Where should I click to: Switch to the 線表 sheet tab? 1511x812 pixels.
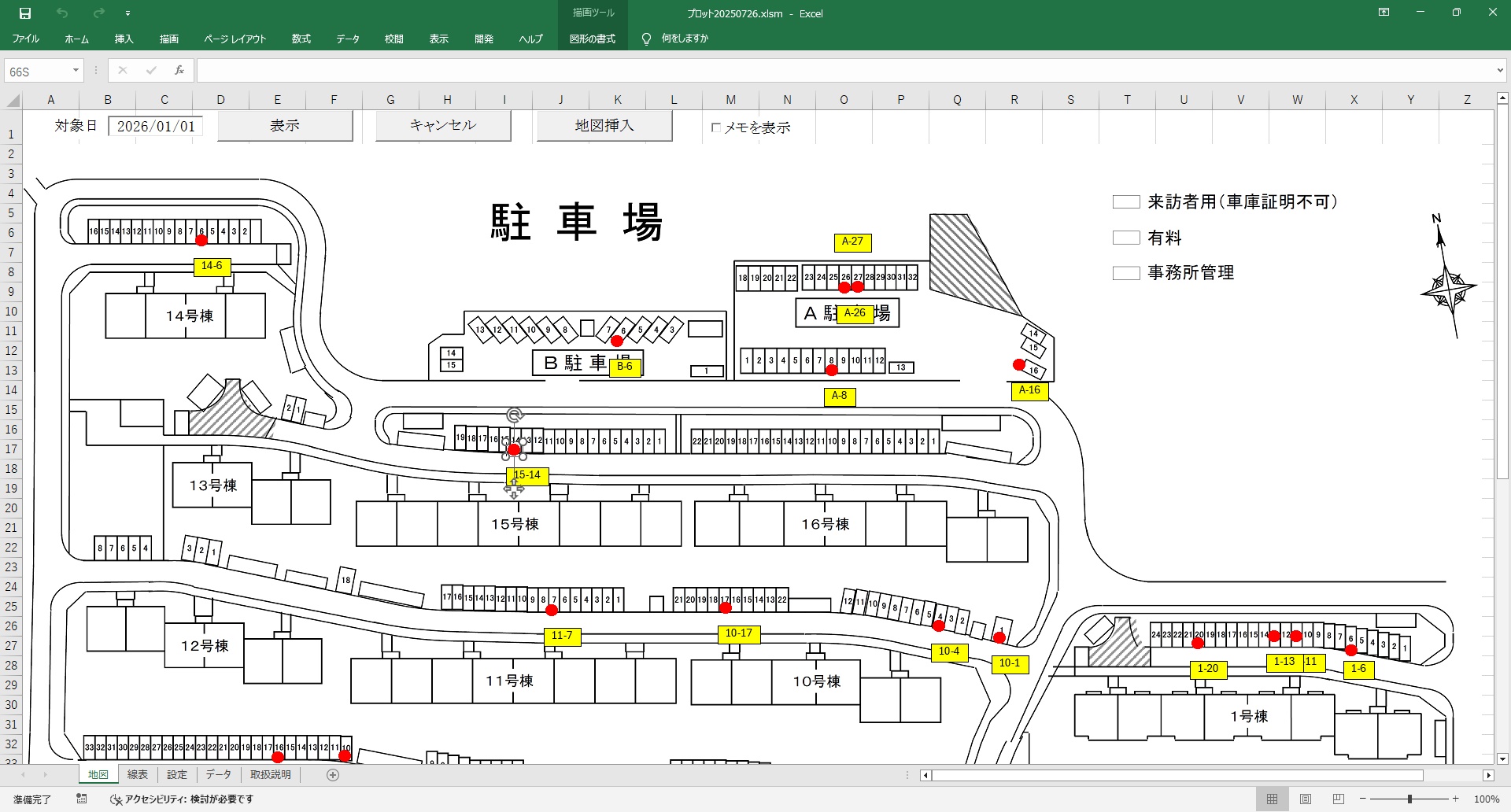click(x=138, y=775)
